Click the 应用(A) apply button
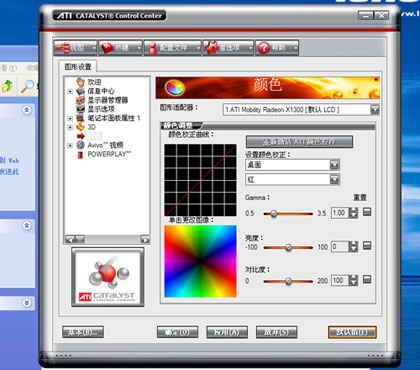 (x=227, y=332)
